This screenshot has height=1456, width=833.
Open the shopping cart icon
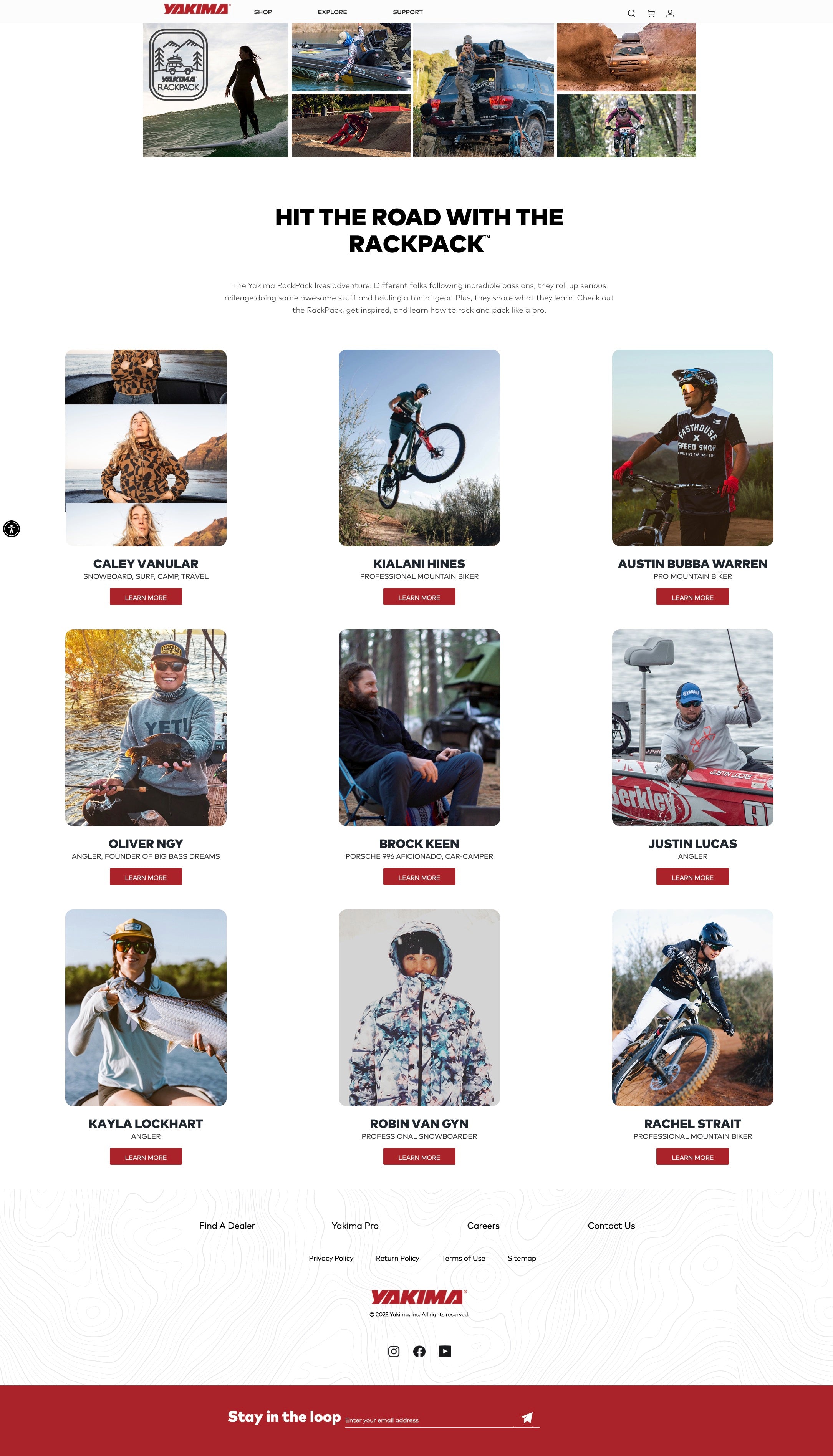tap(651, 13)
